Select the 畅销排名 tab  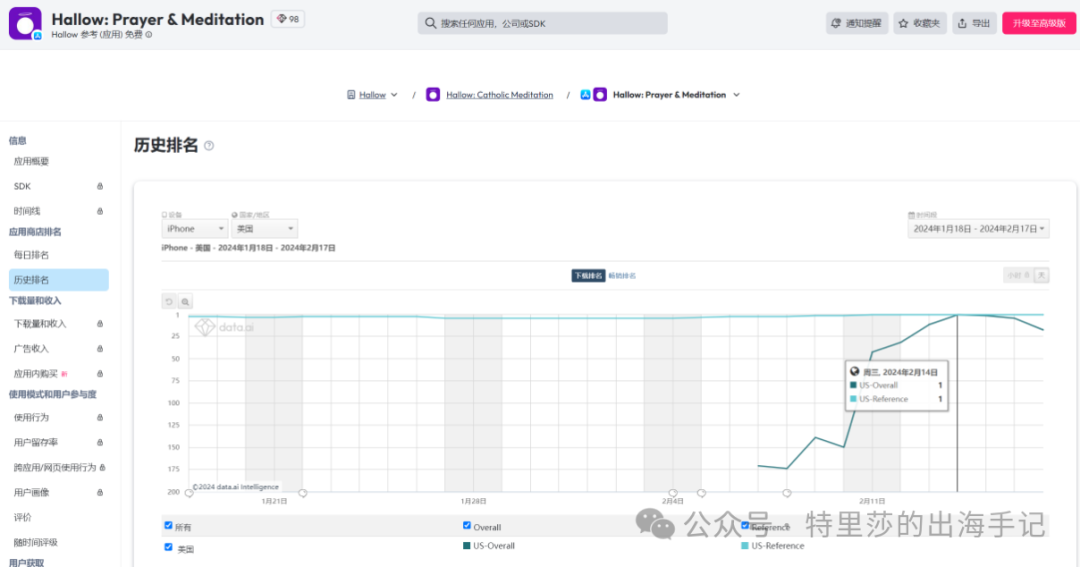622,276
